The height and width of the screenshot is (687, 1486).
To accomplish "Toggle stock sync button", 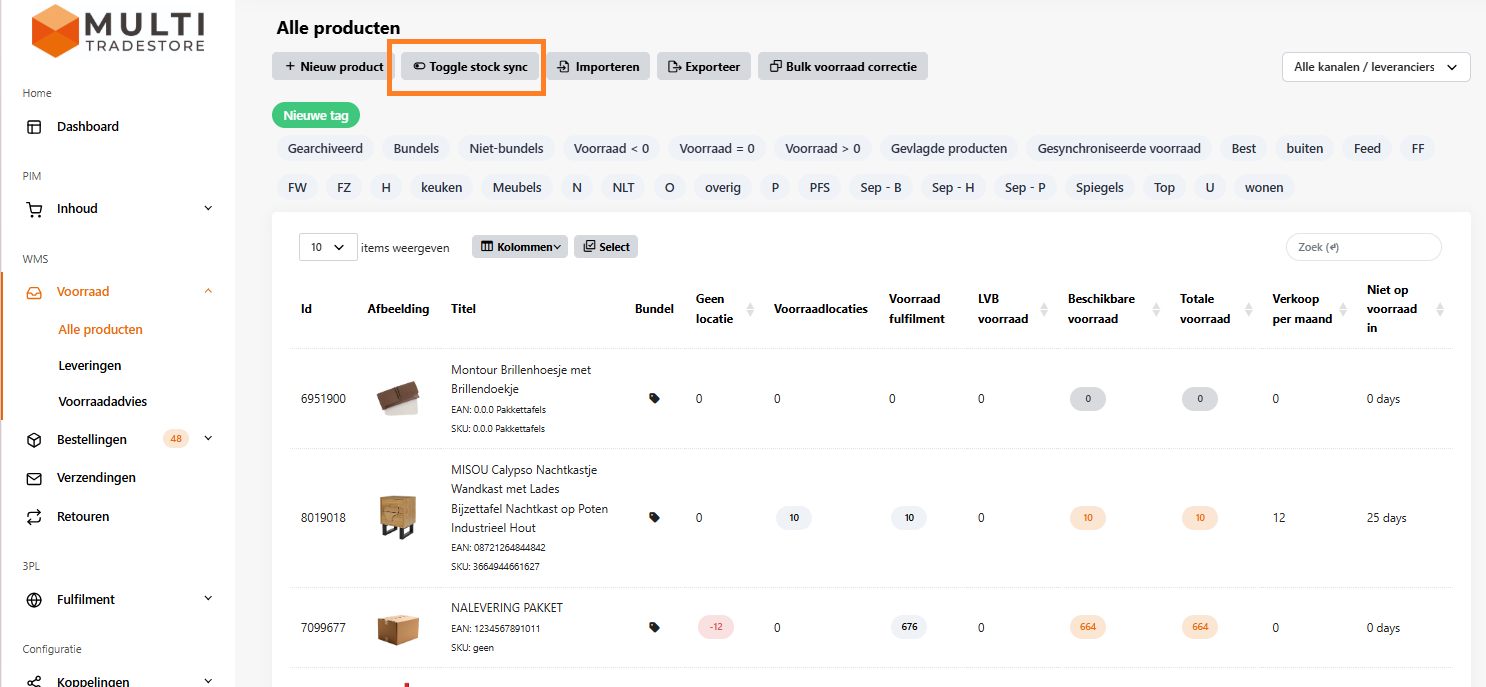I will [x=470, y=67].
